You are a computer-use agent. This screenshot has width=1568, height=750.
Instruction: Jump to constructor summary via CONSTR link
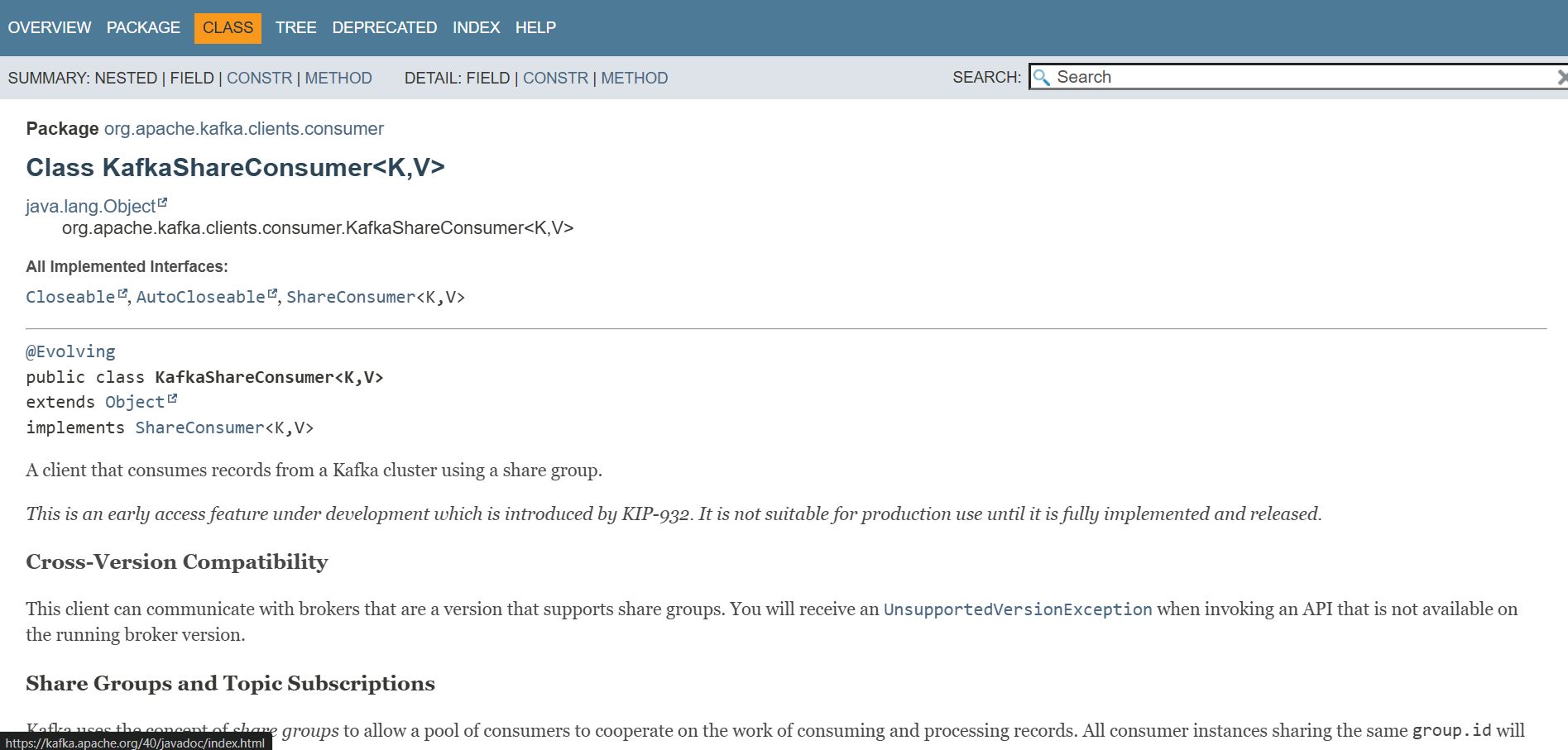(259, 78)
